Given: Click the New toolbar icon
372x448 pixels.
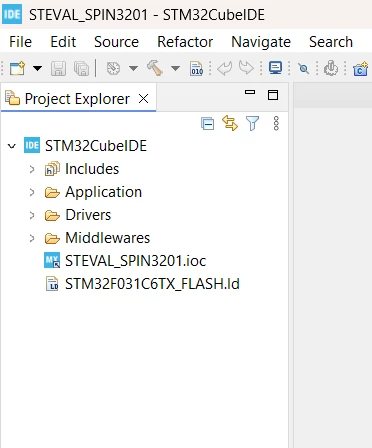Looking at the screenshot, I should point(17,68).
